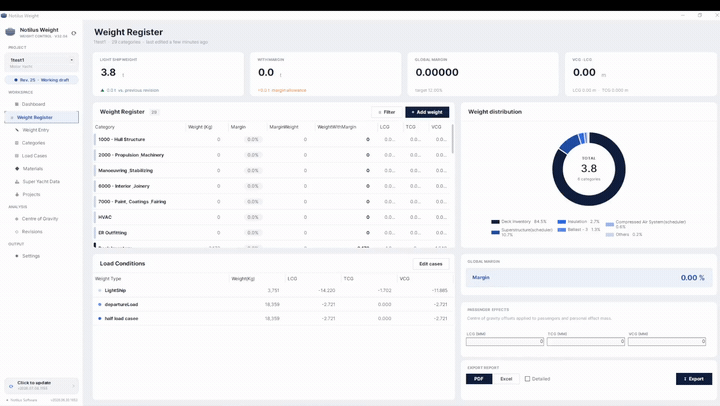This screenshot has width=720, height=406.
Task: Open Projects in the sidebar
Action: point(31,194)
